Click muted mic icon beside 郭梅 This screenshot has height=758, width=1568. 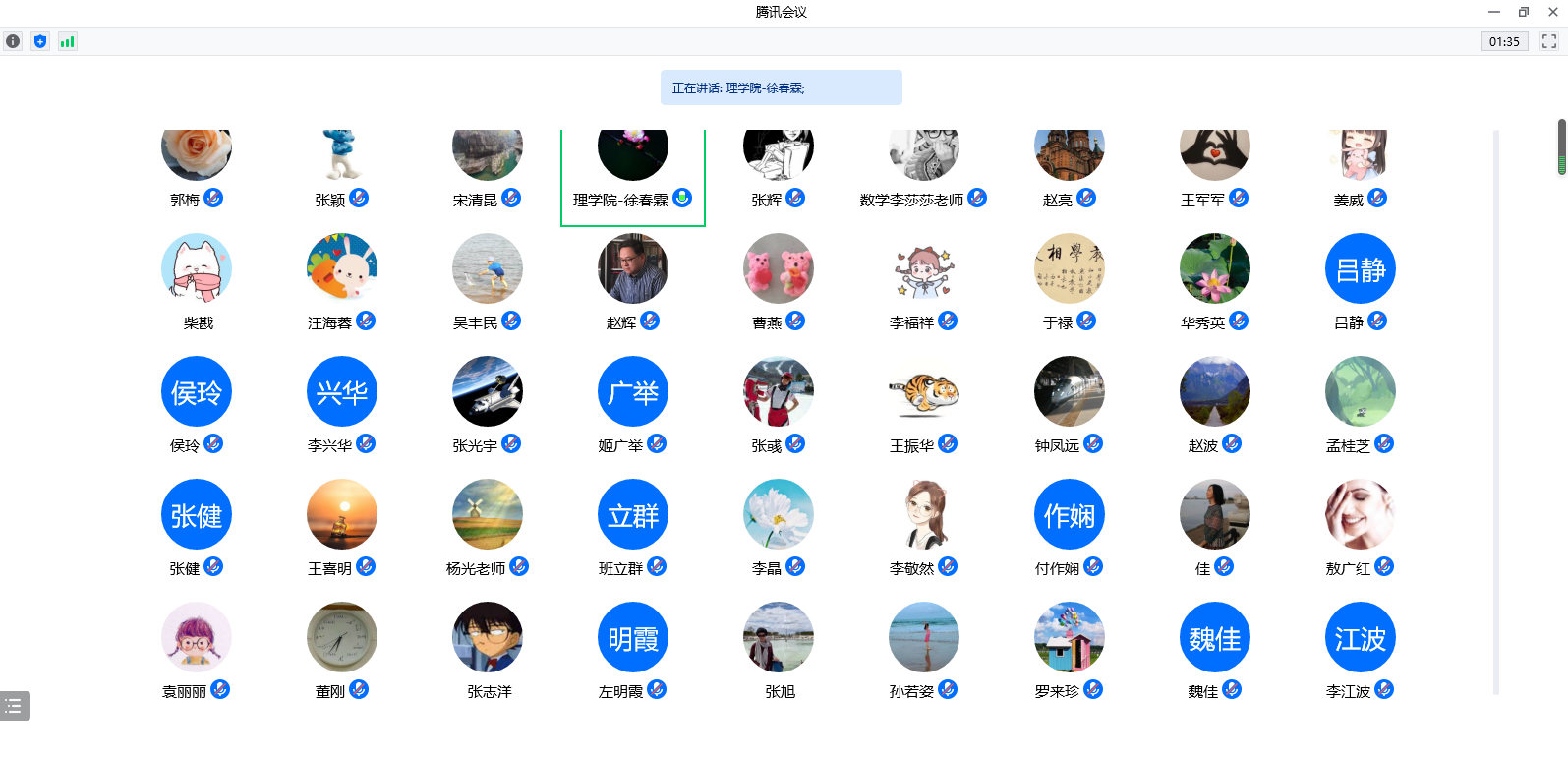tap(213, 198)
